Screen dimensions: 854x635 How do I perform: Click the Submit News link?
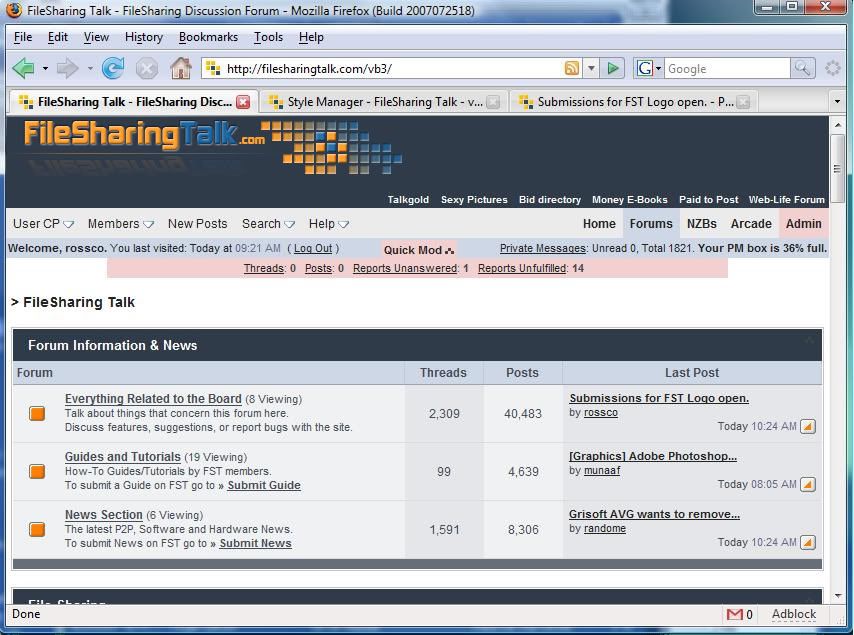(x=255, y=543)
